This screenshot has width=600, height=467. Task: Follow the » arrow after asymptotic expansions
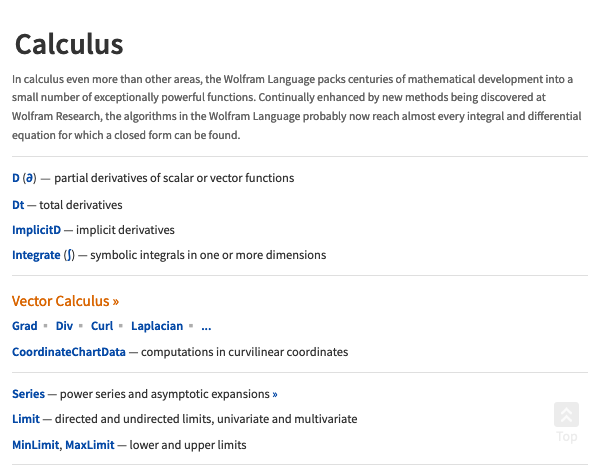tap(275, 394)
